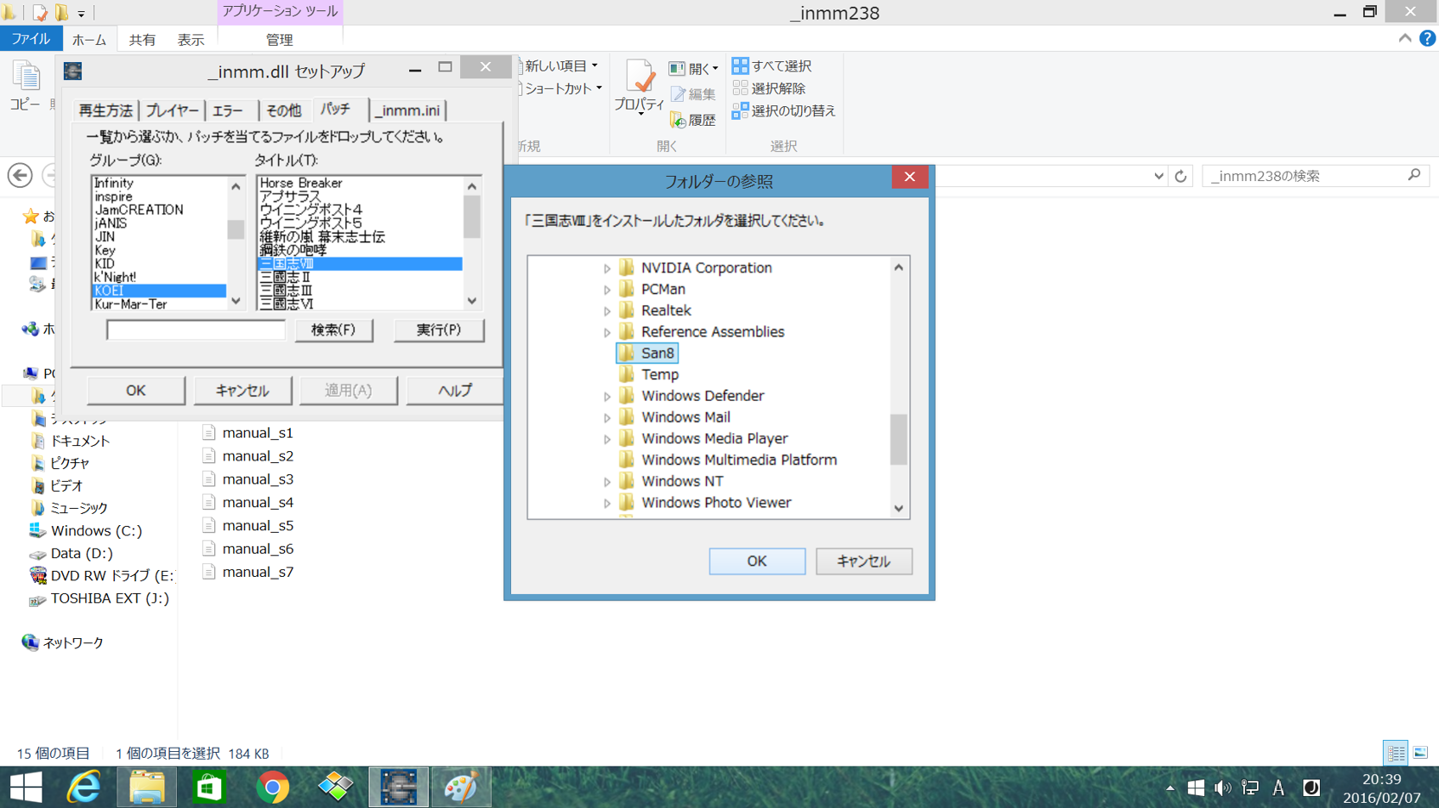Open Internet Explorer from the taskbar

(84, 787)
